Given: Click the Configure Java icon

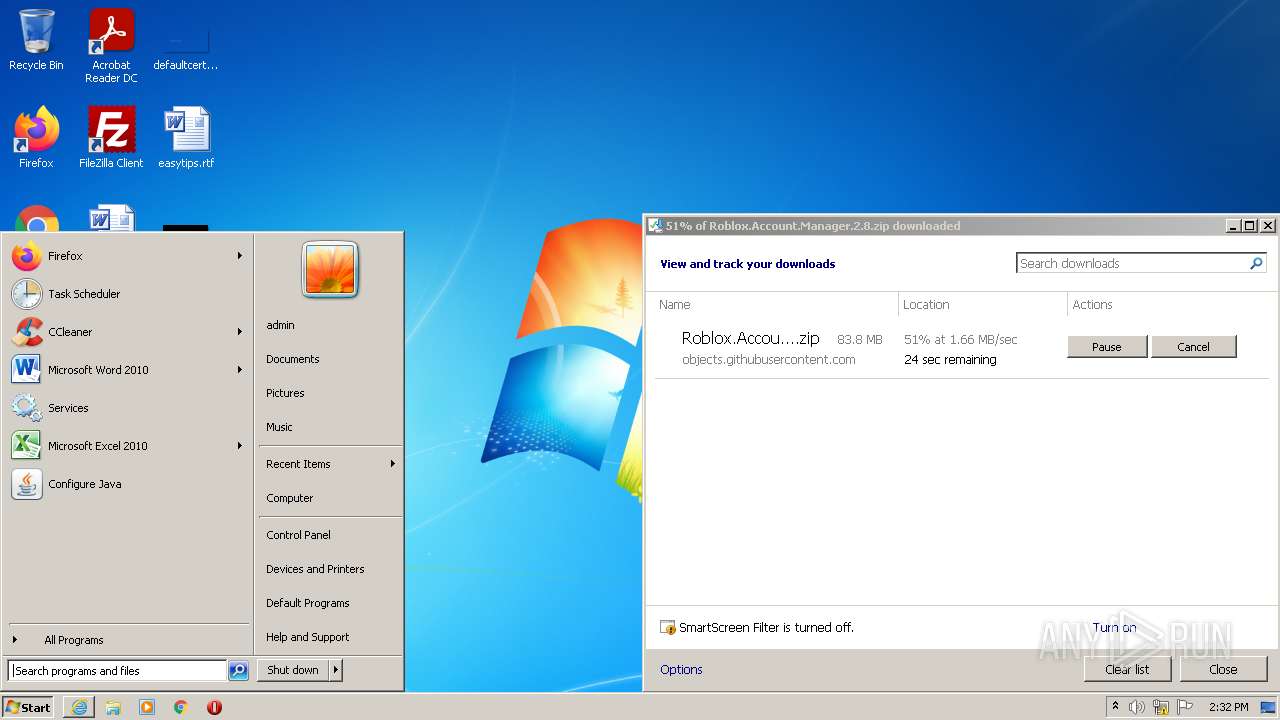Looking at the screenshot, I should pyautogui.click(x=27, y=484).
